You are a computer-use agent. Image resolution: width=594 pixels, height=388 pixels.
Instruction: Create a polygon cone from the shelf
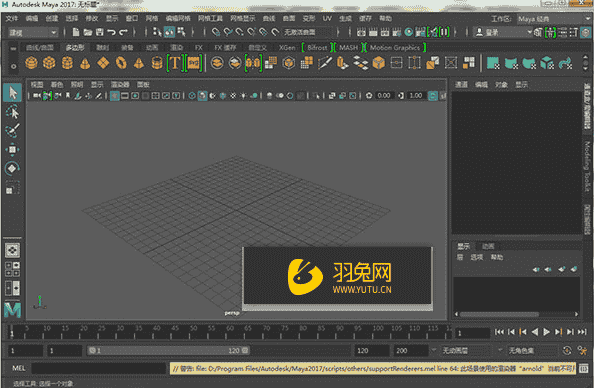85,63
